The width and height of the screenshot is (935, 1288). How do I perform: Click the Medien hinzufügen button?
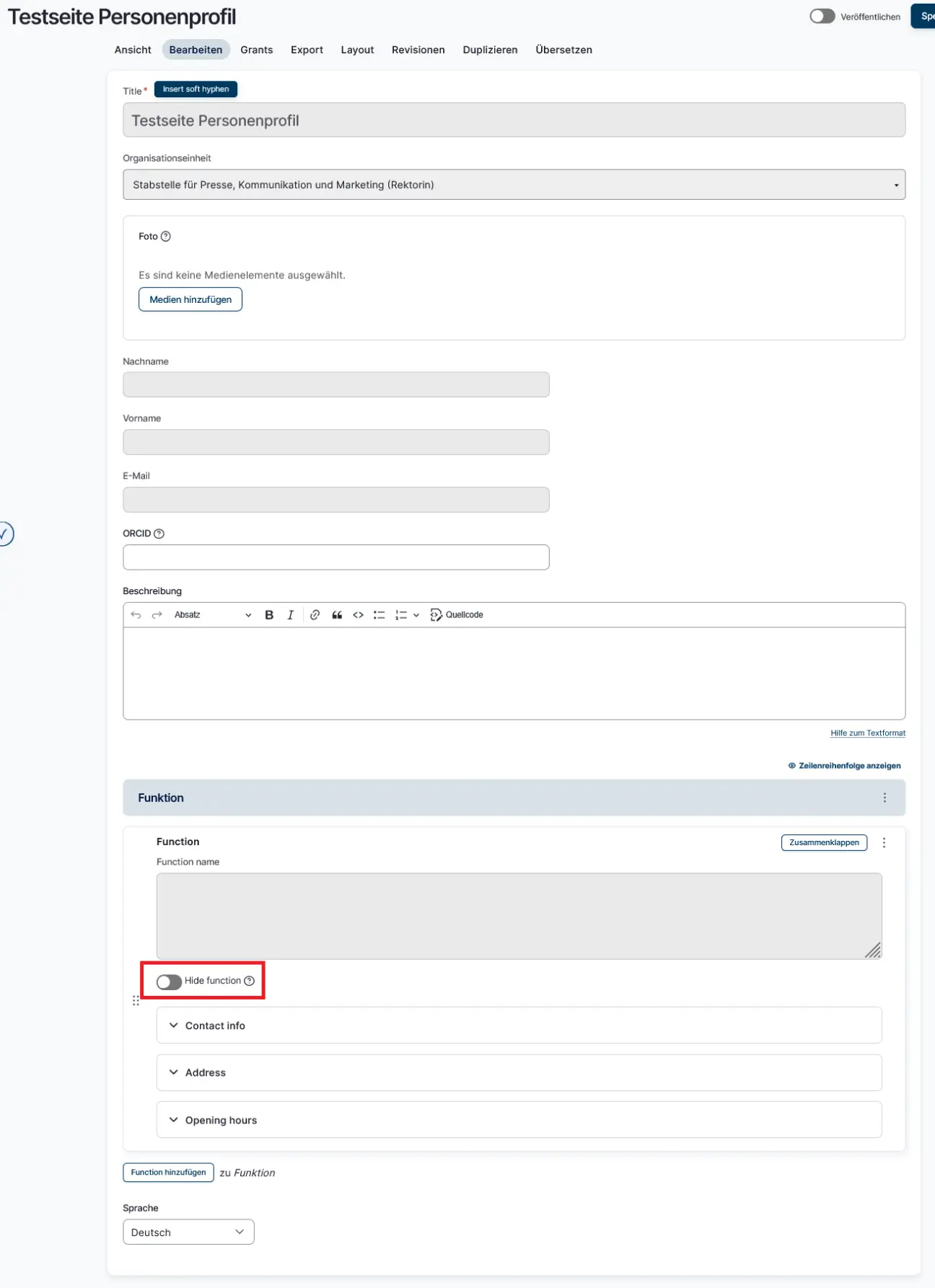(190, 299)
